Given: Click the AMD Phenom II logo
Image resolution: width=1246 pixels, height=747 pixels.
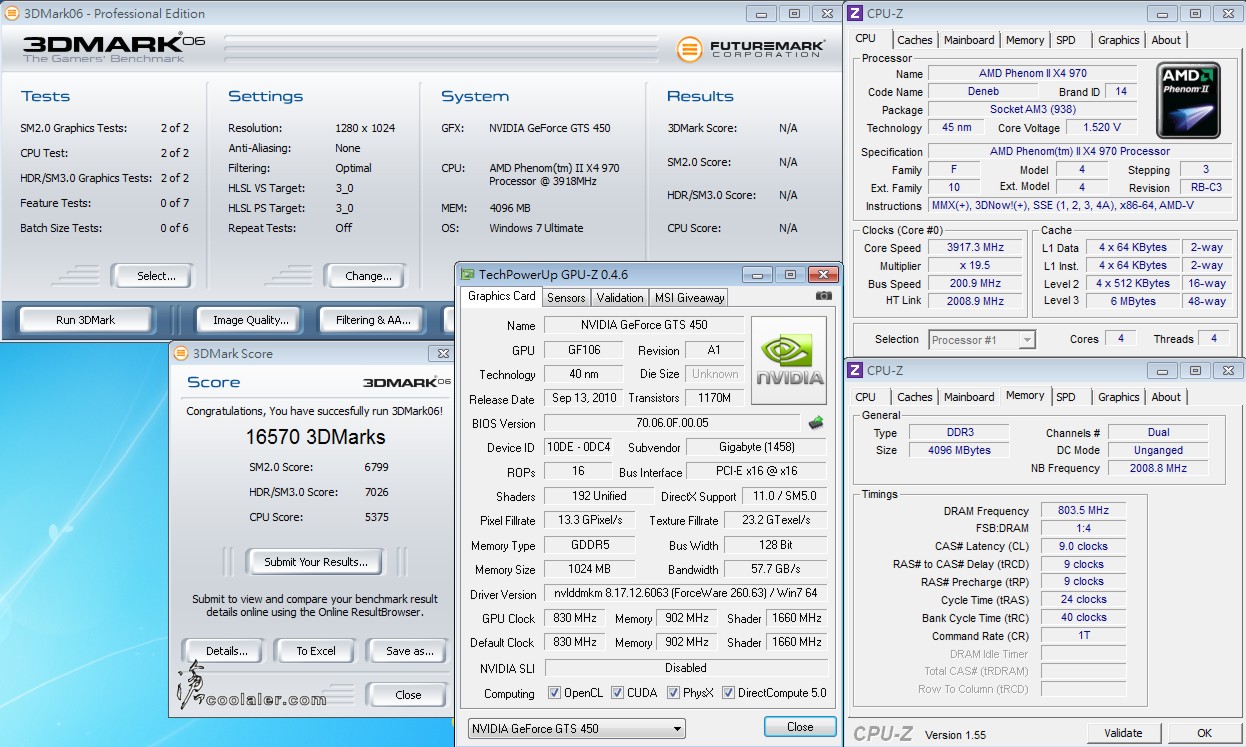Looking at the screenshot, I should pyautogui.click(x=1187, y=100).
